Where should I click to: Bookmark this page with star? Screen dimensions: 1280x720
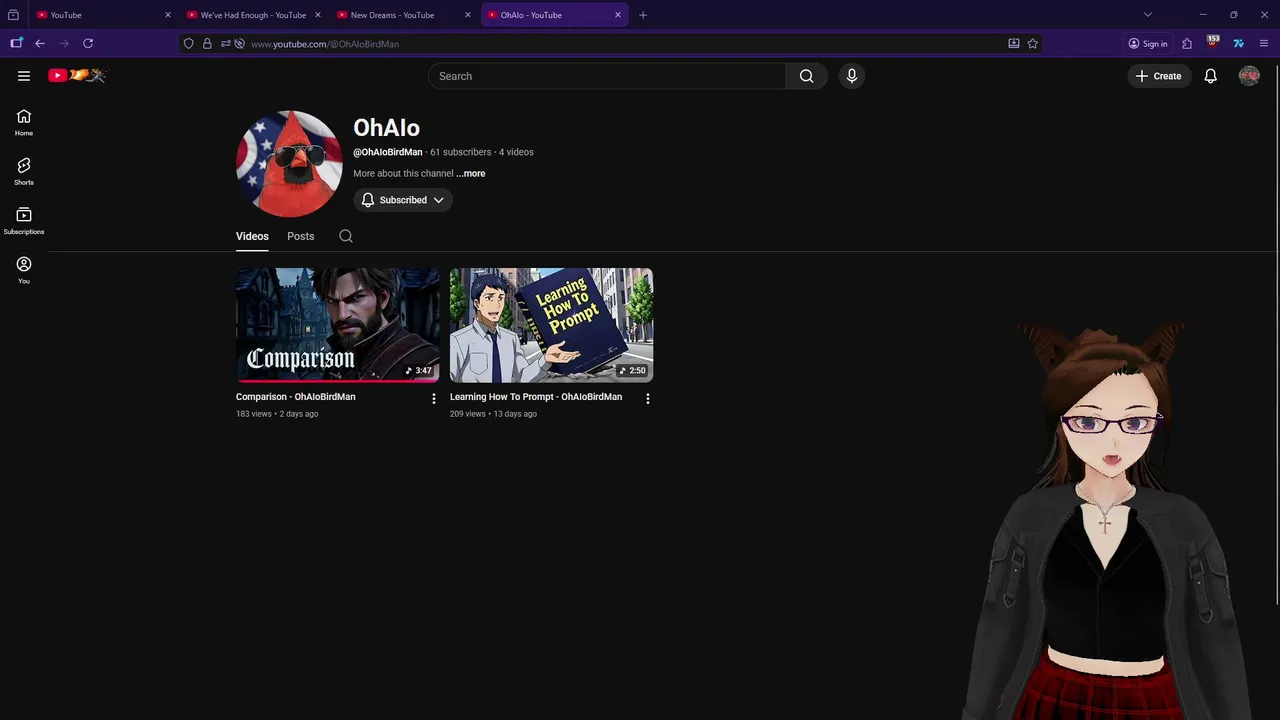(x=1033, y=44)
